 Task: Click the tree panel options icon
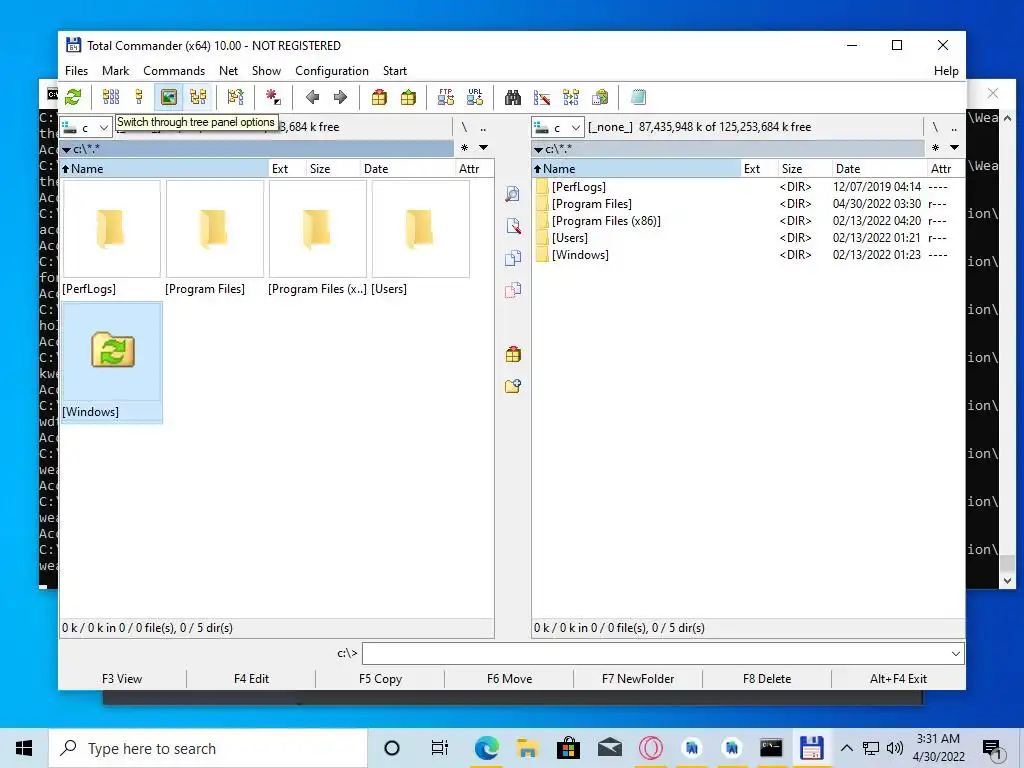tap(198, 97)
